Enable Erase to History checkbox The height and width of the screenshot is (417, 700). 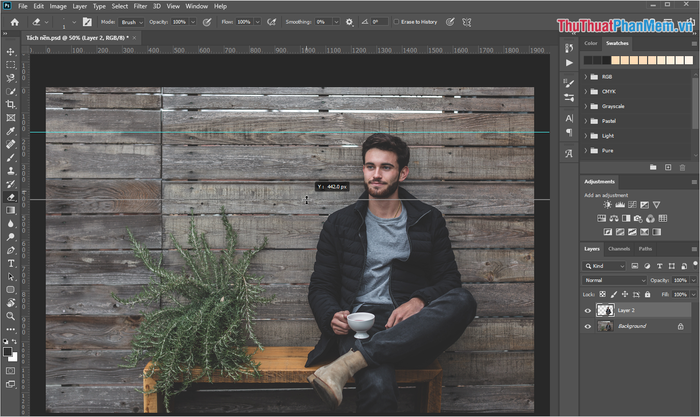click(396, 22)
